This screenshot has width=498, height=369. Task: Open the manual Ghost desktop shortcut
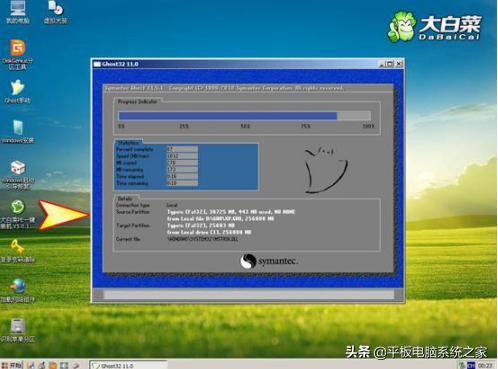pyautogui.click(x=17, y=92)
